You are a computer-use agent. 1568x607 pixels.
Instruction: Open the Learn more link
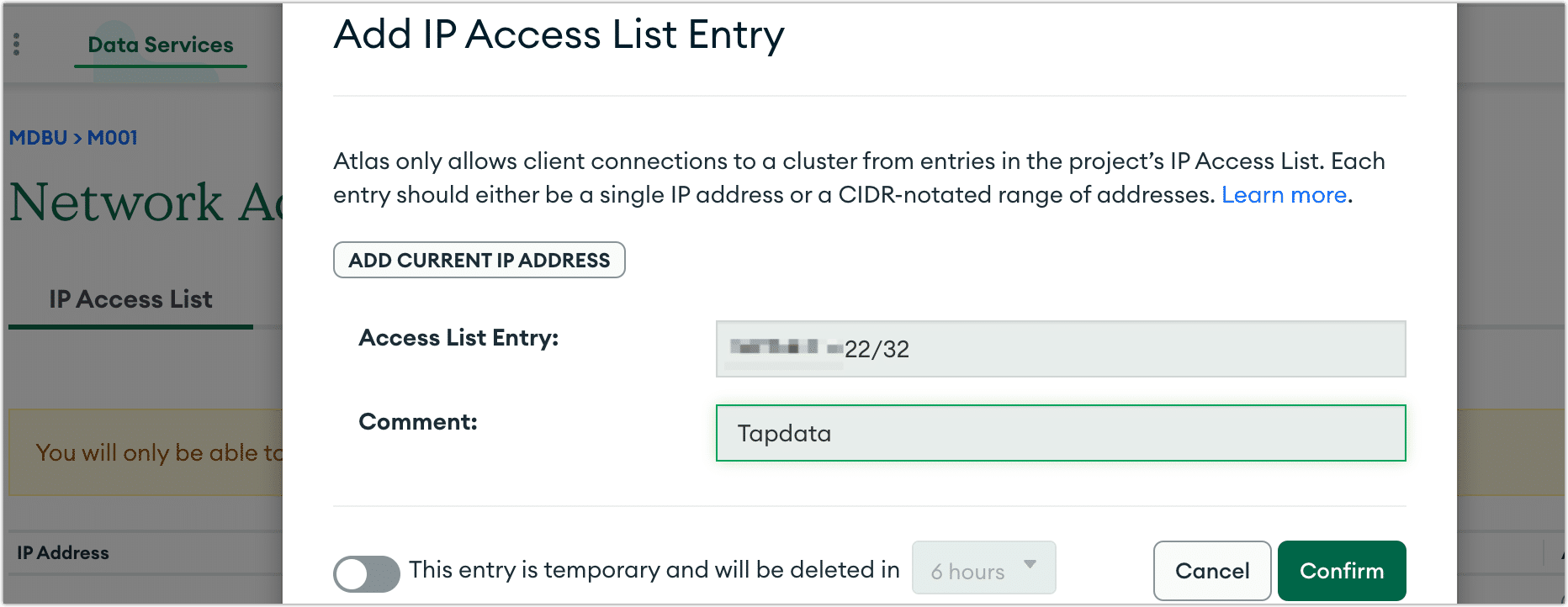(x=1284, y=195)
